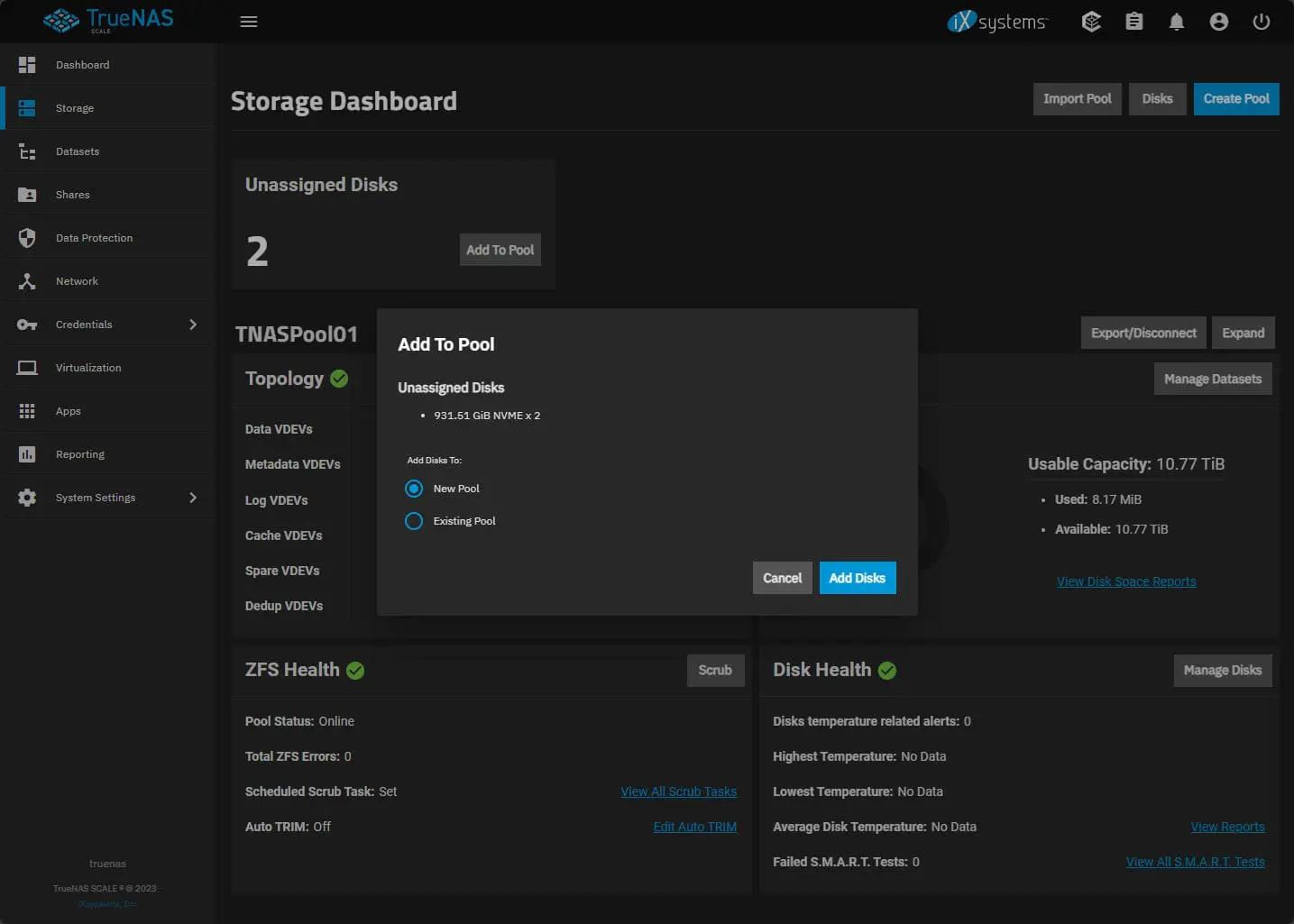Click the iX Systems logo

point(997,22)
